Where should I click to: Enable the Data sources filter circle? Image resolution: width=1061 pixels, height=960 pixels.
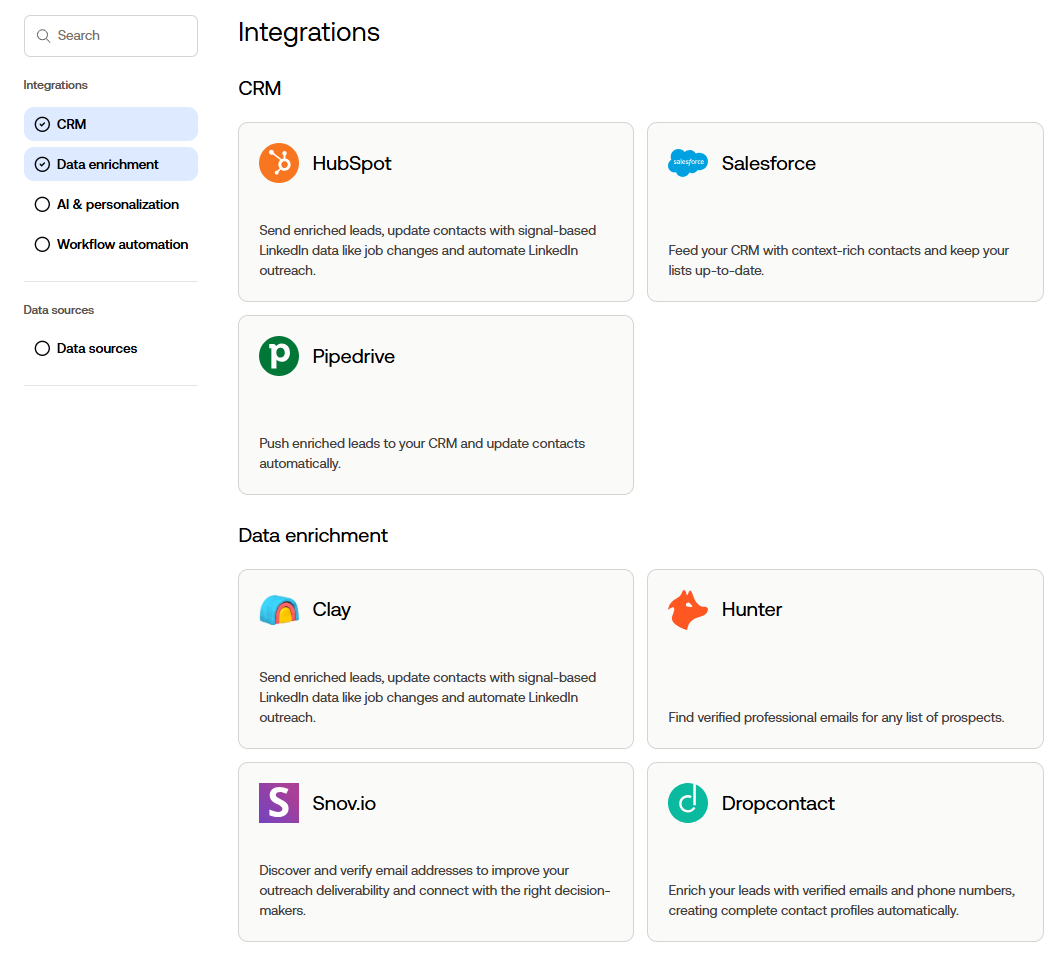click(42, 348)
